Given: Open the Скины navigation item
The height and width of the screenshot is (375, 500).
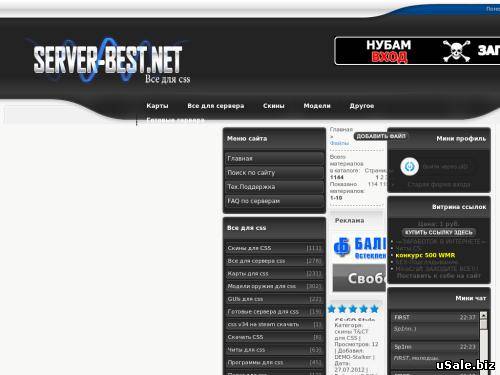Looking at the screenshot, I should coord(274,106).
